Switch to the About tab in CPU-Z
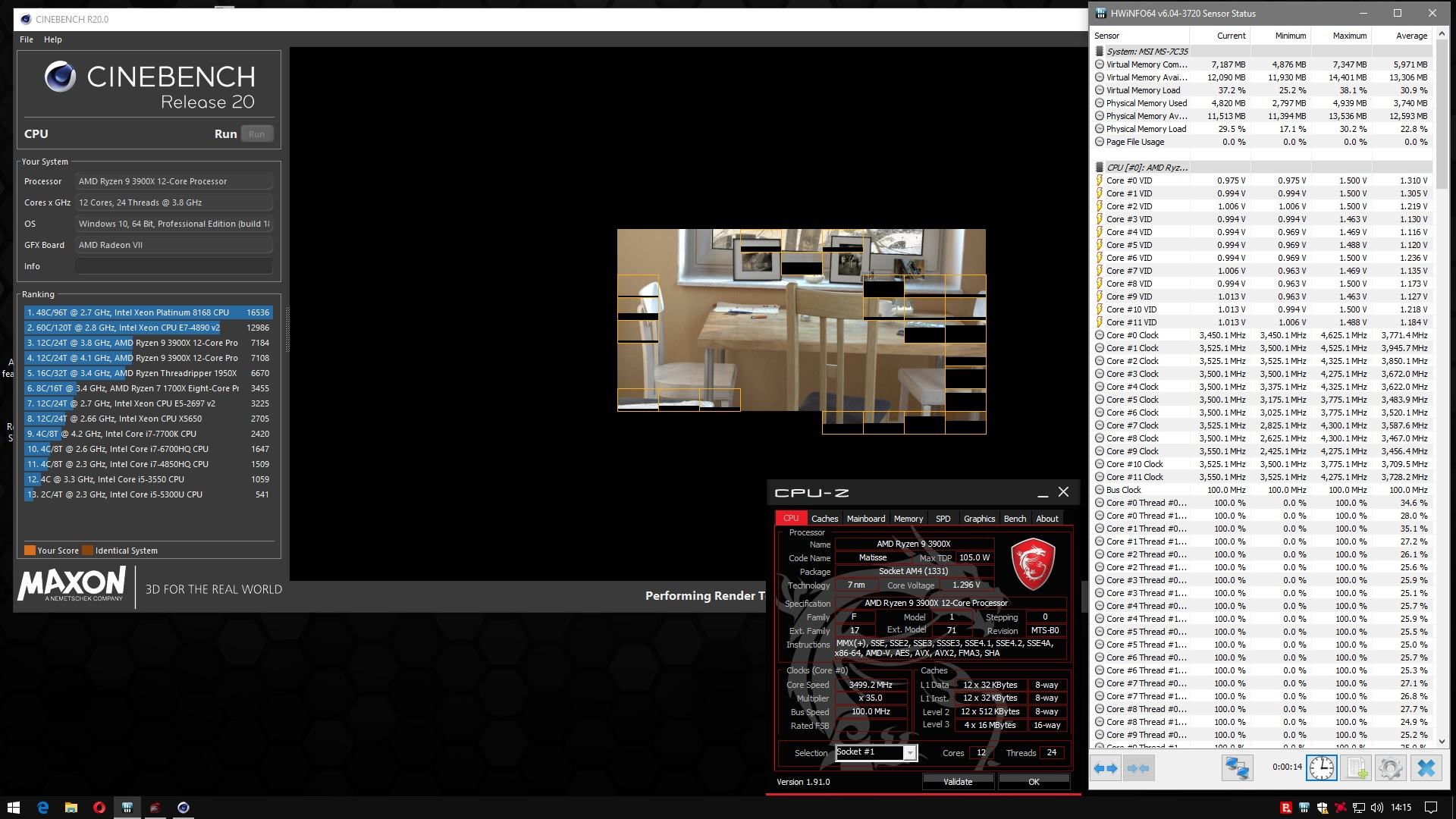 [1047, 519]
